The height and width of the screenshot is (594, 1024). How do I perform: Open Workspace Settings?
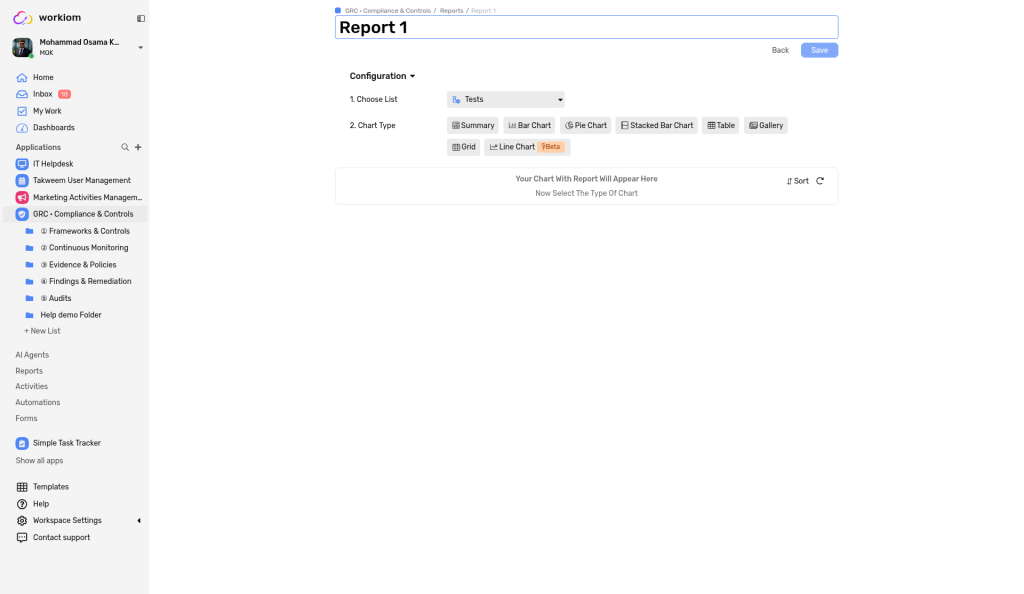tap(67, 521)
